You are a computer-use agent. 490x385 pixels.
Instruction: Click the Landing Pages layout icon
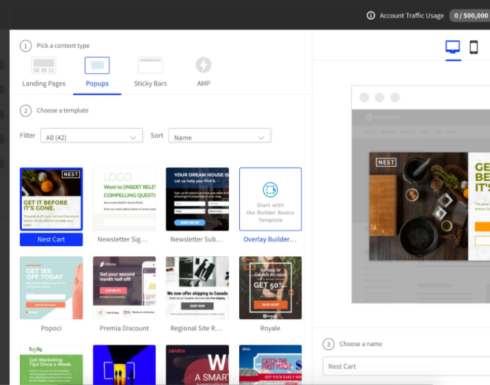44,65
